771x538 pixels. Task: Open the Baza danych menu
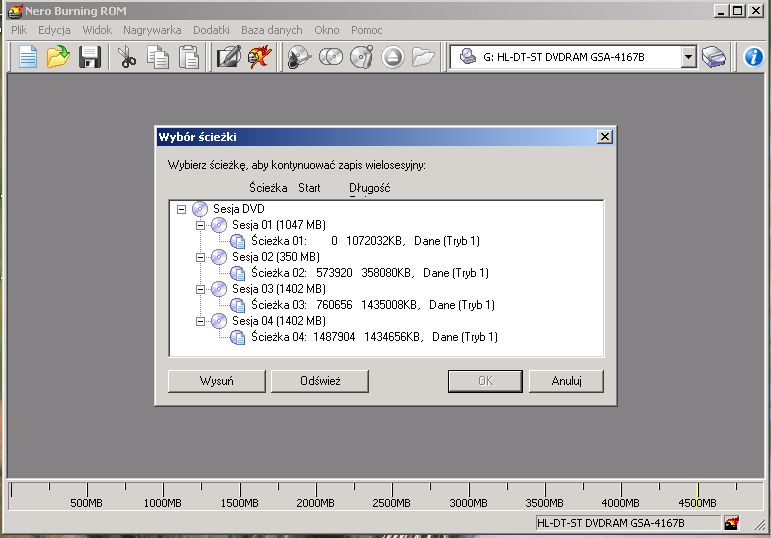271,30
